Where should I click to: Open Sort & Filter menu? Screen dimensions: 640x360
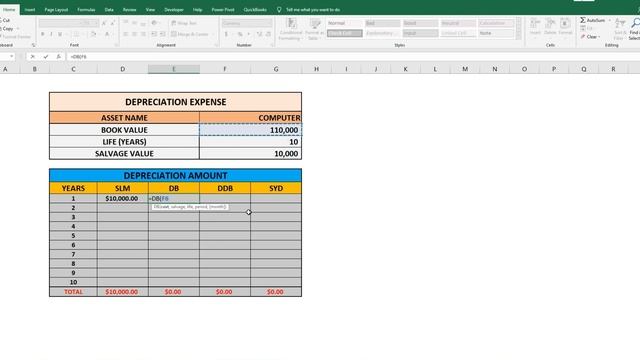(x=620, y=29)
